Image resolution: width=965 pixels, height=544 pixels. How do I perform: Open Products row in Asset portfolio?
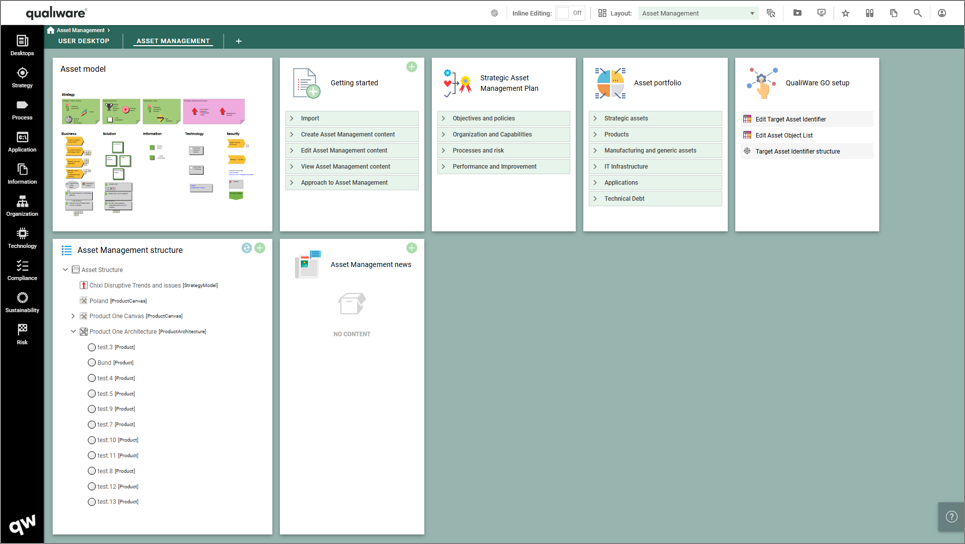[655, 134]
